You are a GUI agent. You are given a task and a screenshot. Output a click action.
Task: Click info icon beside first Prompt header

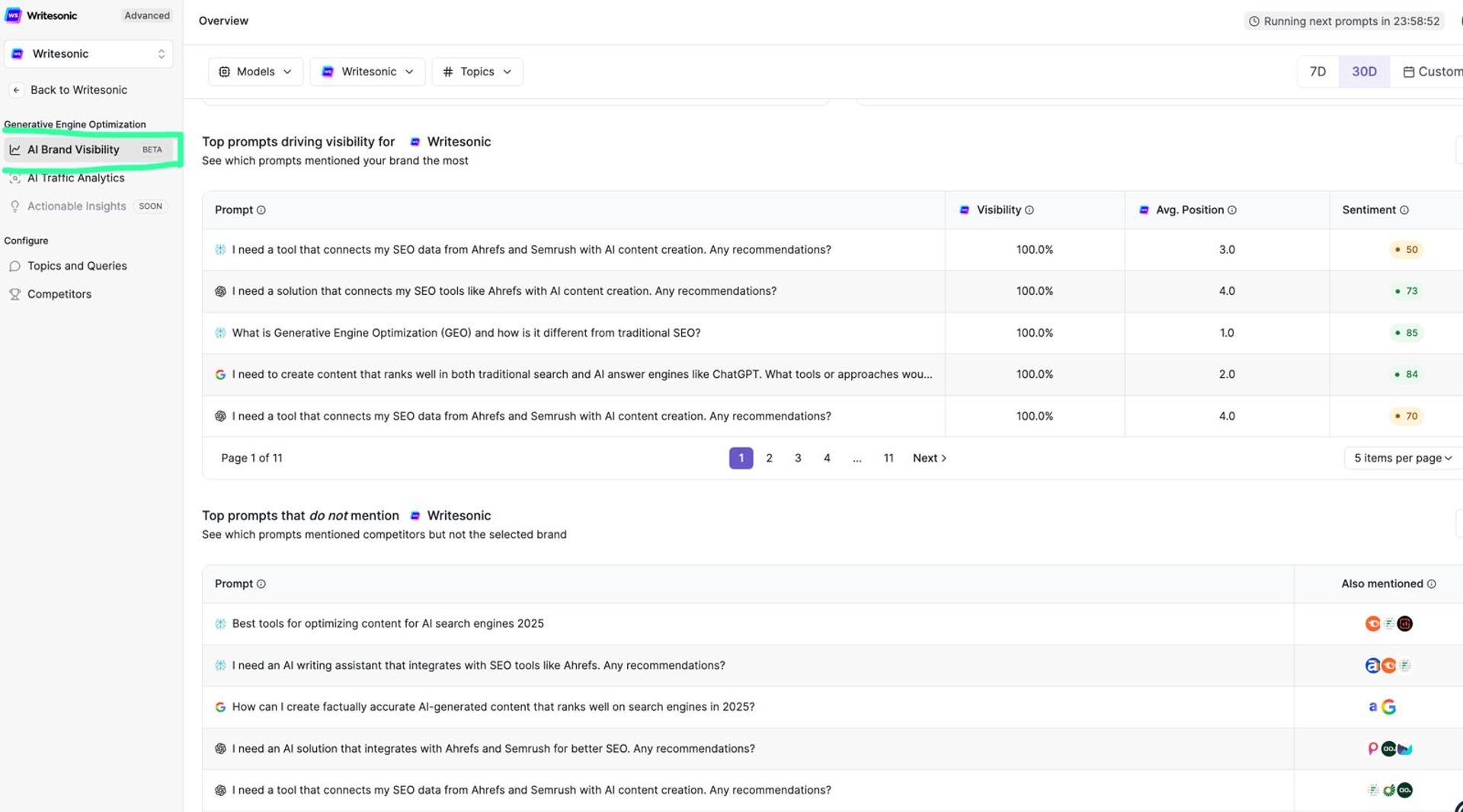(x=261, y=210)
